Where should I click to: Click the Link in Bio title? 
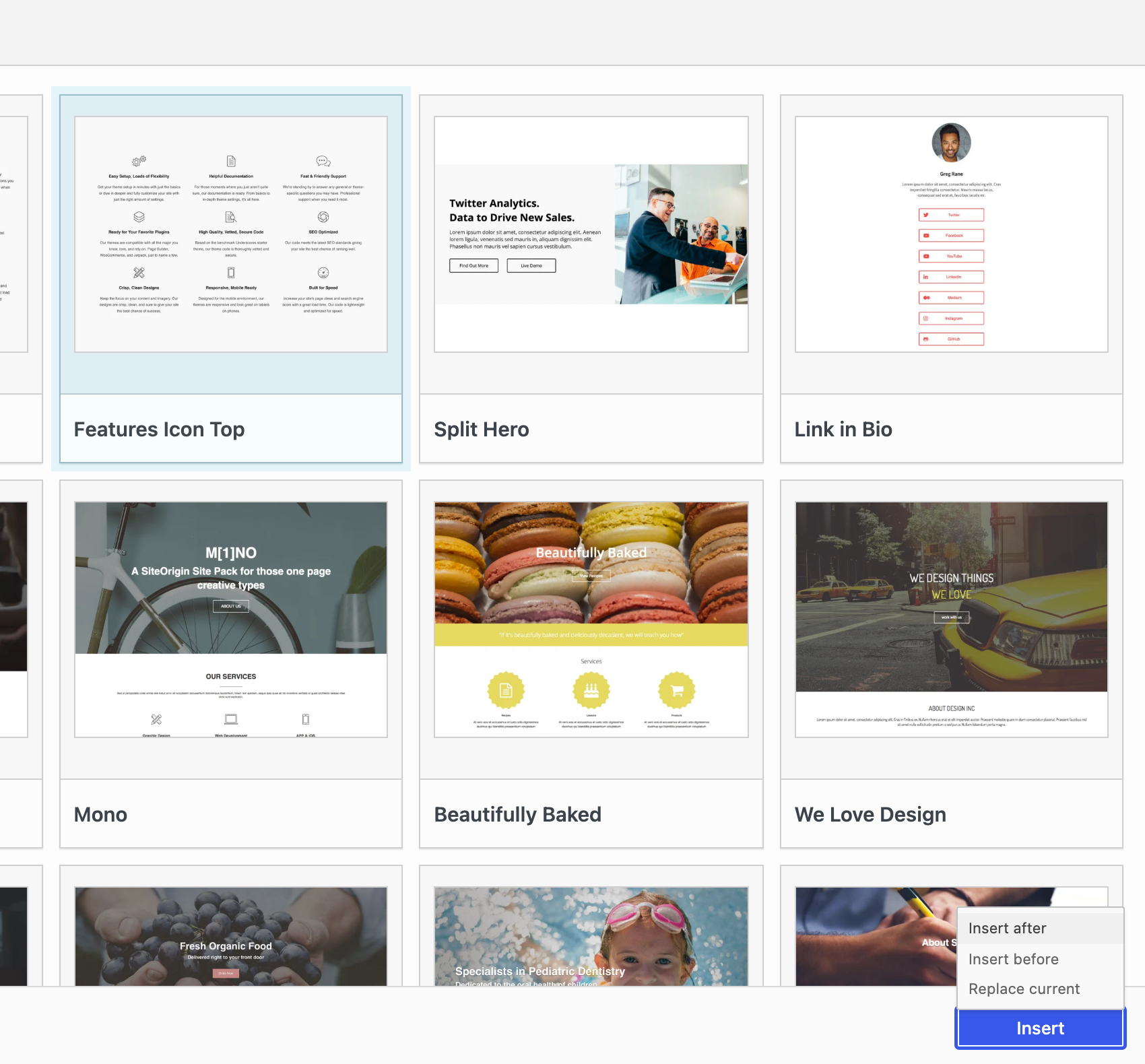pos(843,430)
